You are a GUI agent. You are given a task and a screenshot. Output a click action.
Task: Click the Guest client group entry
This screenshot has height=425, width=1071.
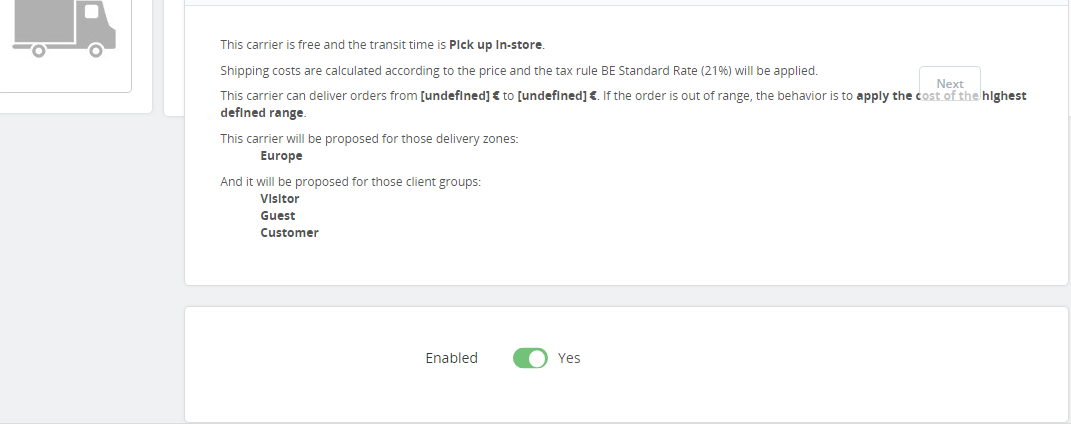click(x=278, y=216)
